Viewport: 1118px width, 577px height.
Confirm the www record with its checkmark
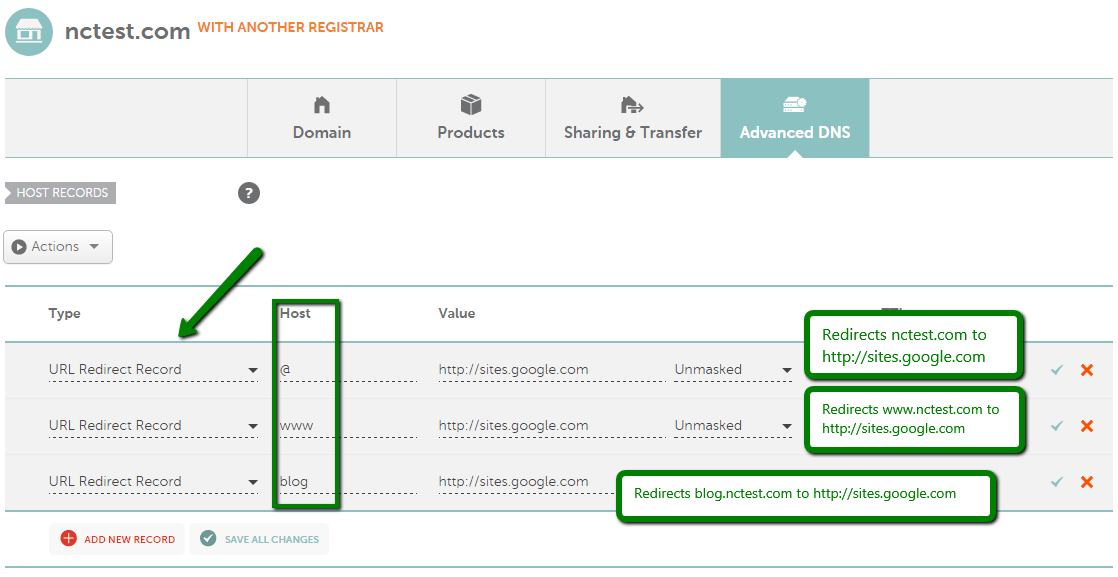point(1057,426)
